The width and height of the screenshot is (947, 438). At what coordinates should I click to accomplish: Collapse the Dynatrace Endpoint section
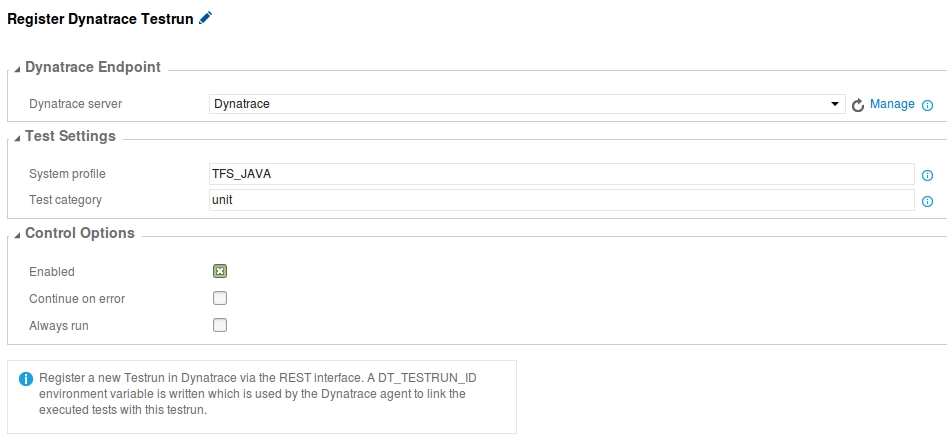tap(17, 69)
